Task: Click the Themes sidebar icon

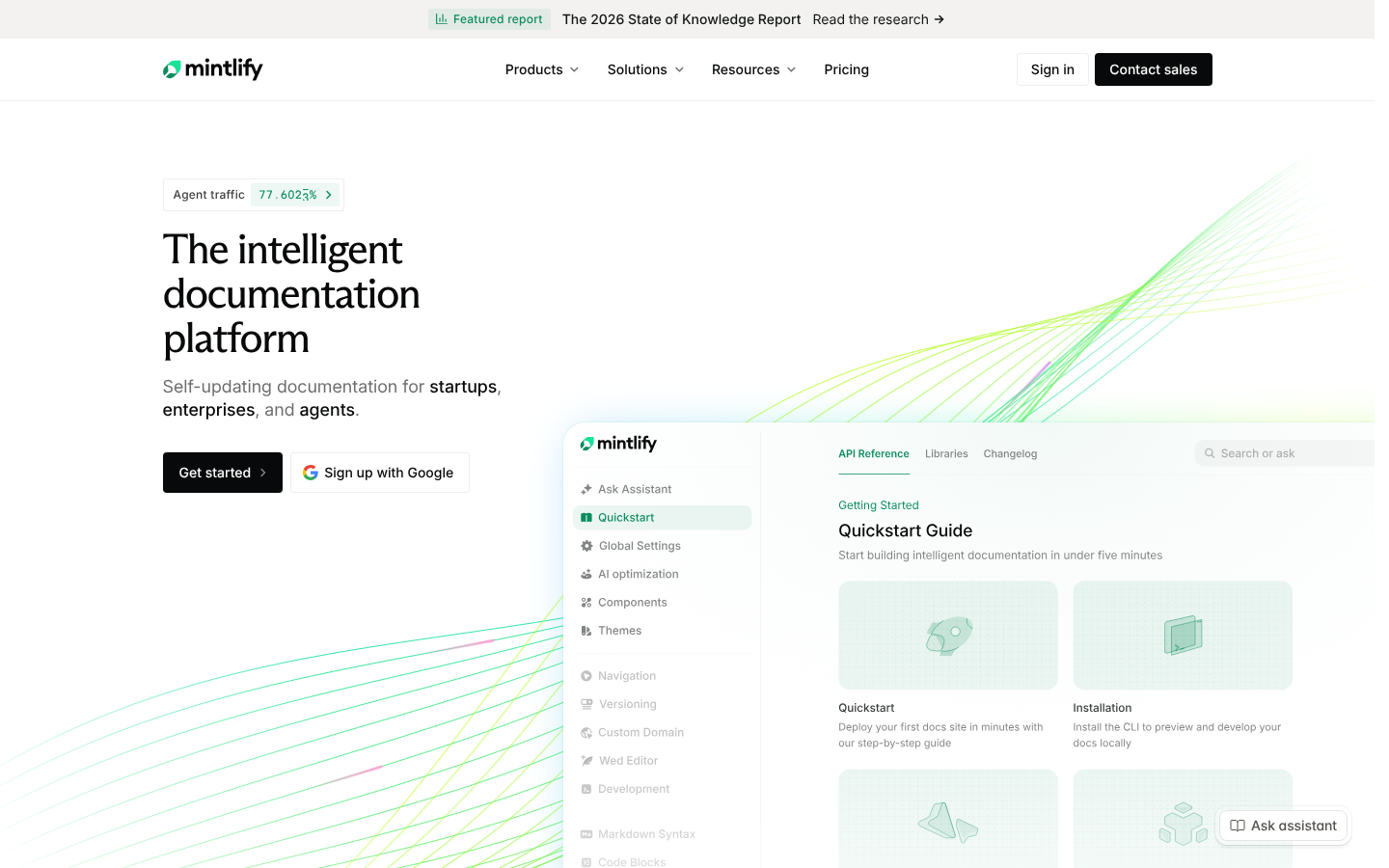Action: 586,631
